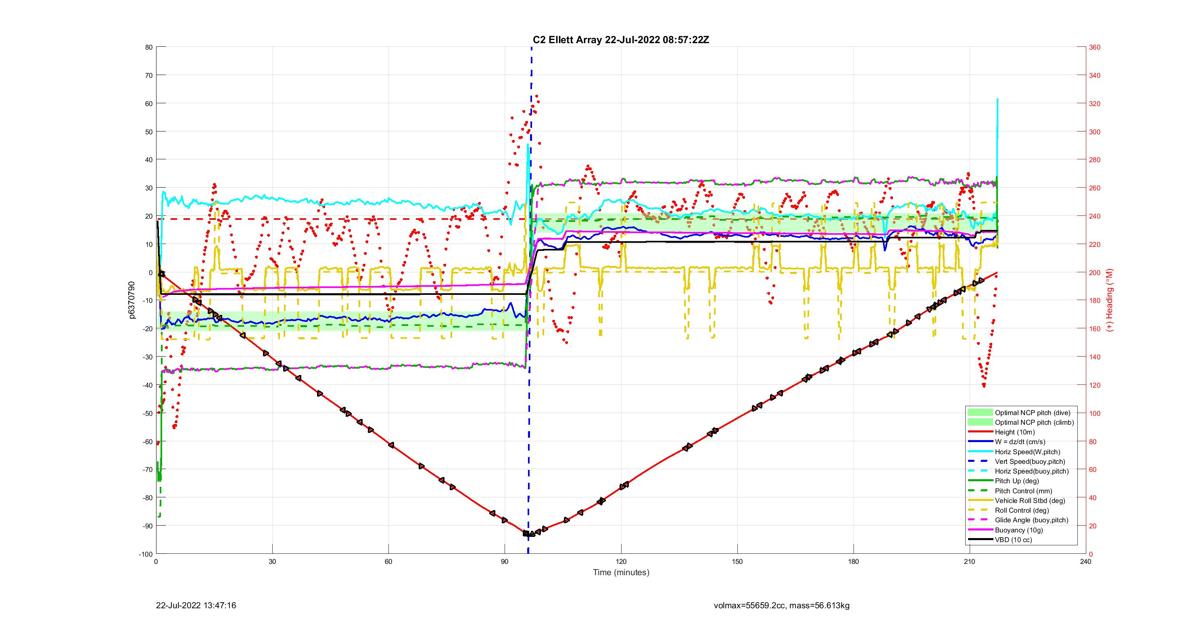Click the left y-axis tick label '80'

click(147, 47)
